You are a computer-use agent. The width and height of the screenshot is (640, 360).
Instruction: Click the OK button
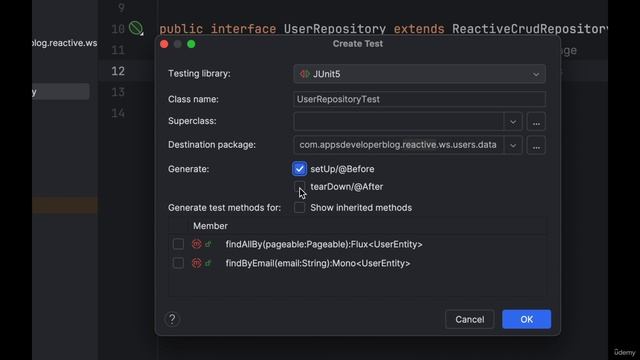click(527, 319)
